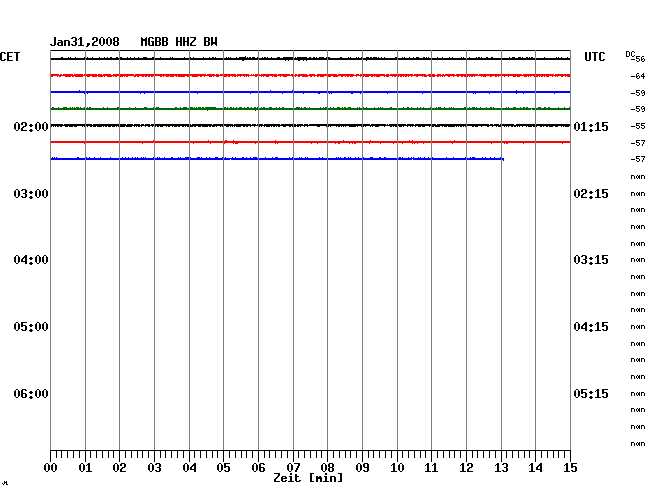Click minute 05 on the time axis
The width and height of the screenshot is (650, 494).
tap(223, 468)
